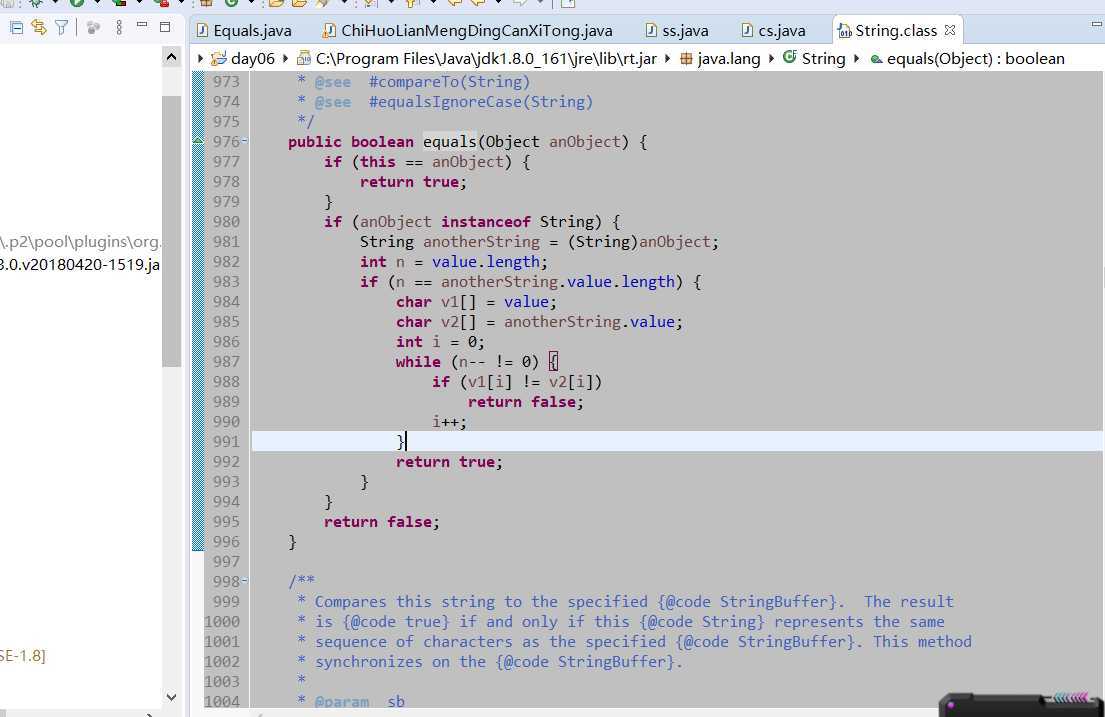This screenshot has width=1105, height=717.
Task: Select the 8.0.v20180420-1519.ja entry in left view
Action: (80, 264)
